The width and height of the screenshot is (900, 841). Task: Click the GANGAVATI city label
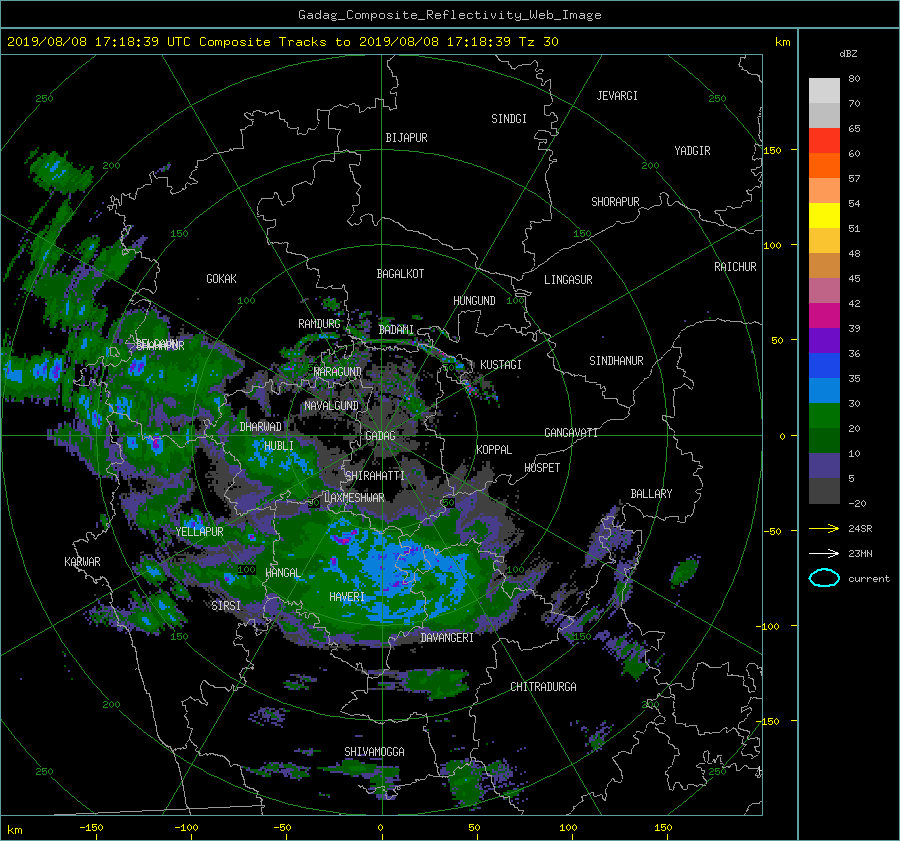coord(571,433)
